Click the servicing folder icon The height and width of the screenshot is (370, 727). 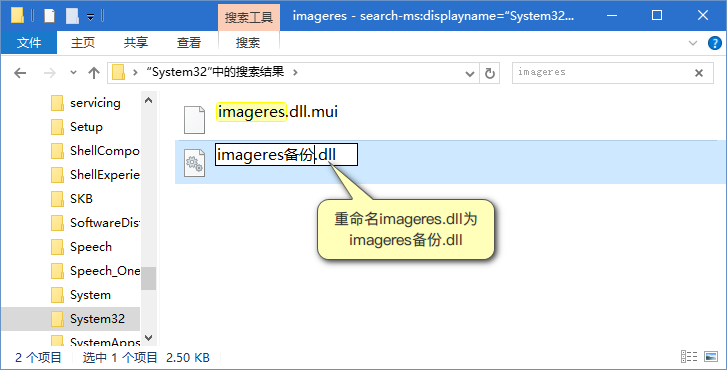[x=57, y=103]
